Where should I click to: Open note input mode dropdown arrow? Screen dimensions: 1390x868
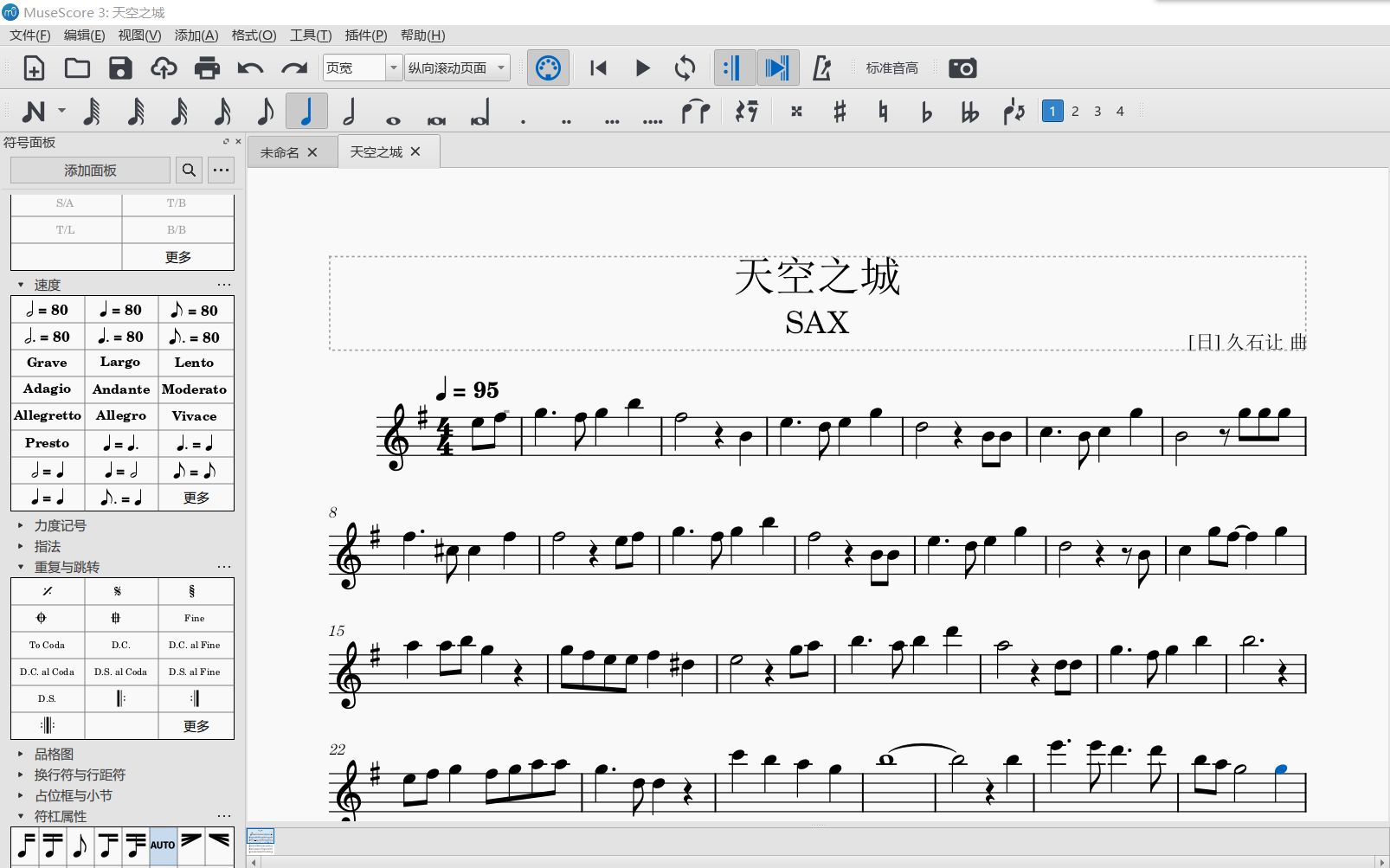(x=61, y=111)
